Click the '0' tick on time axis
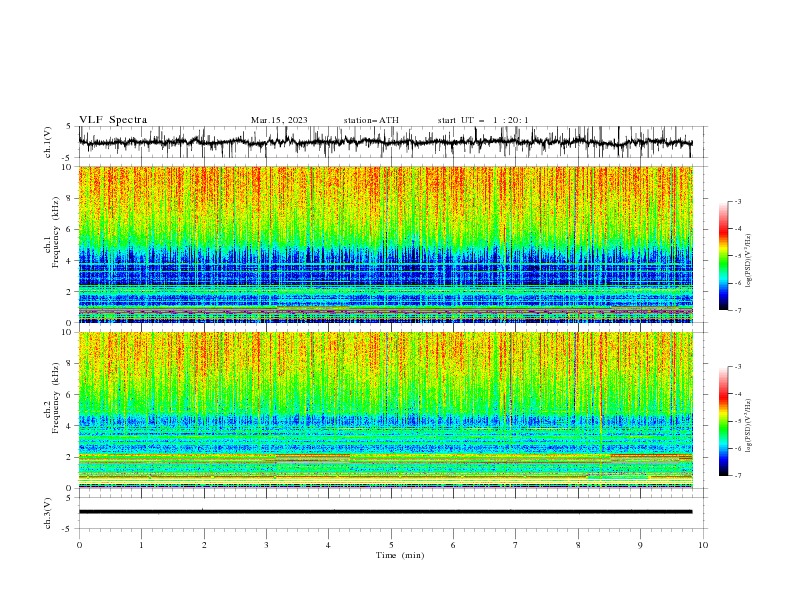 [79, 545]
